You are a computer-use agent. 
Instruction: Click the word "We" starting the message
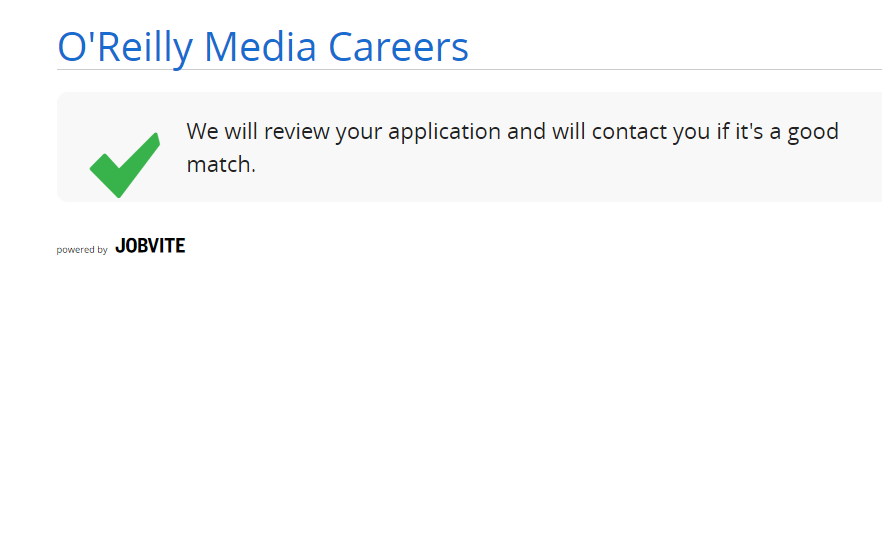[202, 132]
